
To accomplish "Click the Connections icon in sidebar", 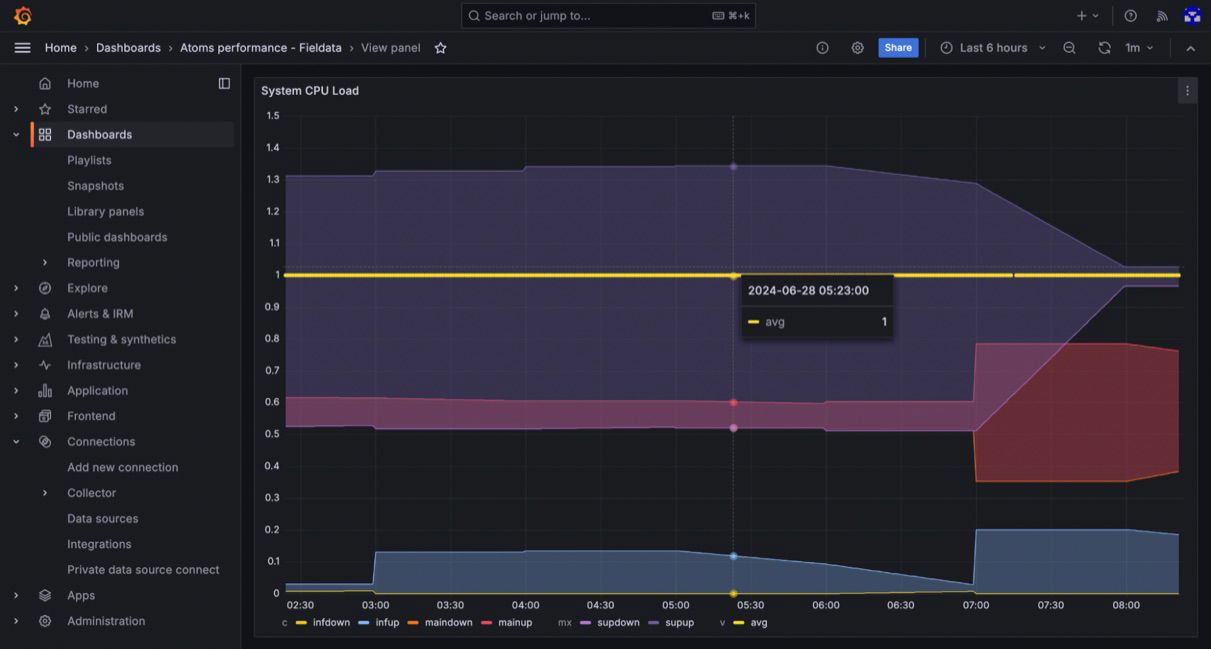I will [45, 442].
